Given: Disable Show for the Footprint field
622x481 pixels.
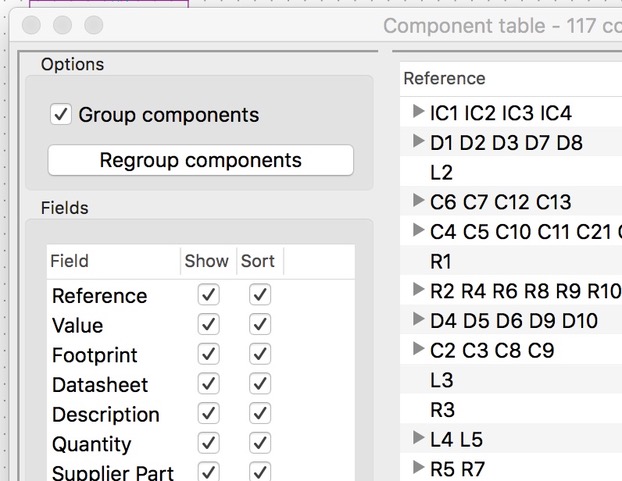Looking at the screenshot, I should 208,354.
